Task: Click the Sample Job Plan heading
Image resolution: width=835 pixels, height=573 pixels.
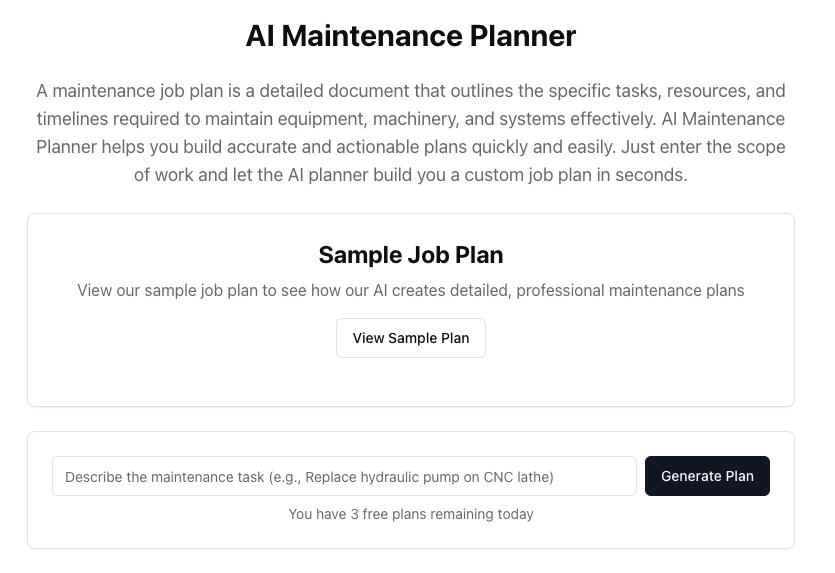Action: click(x=411, y=255)
